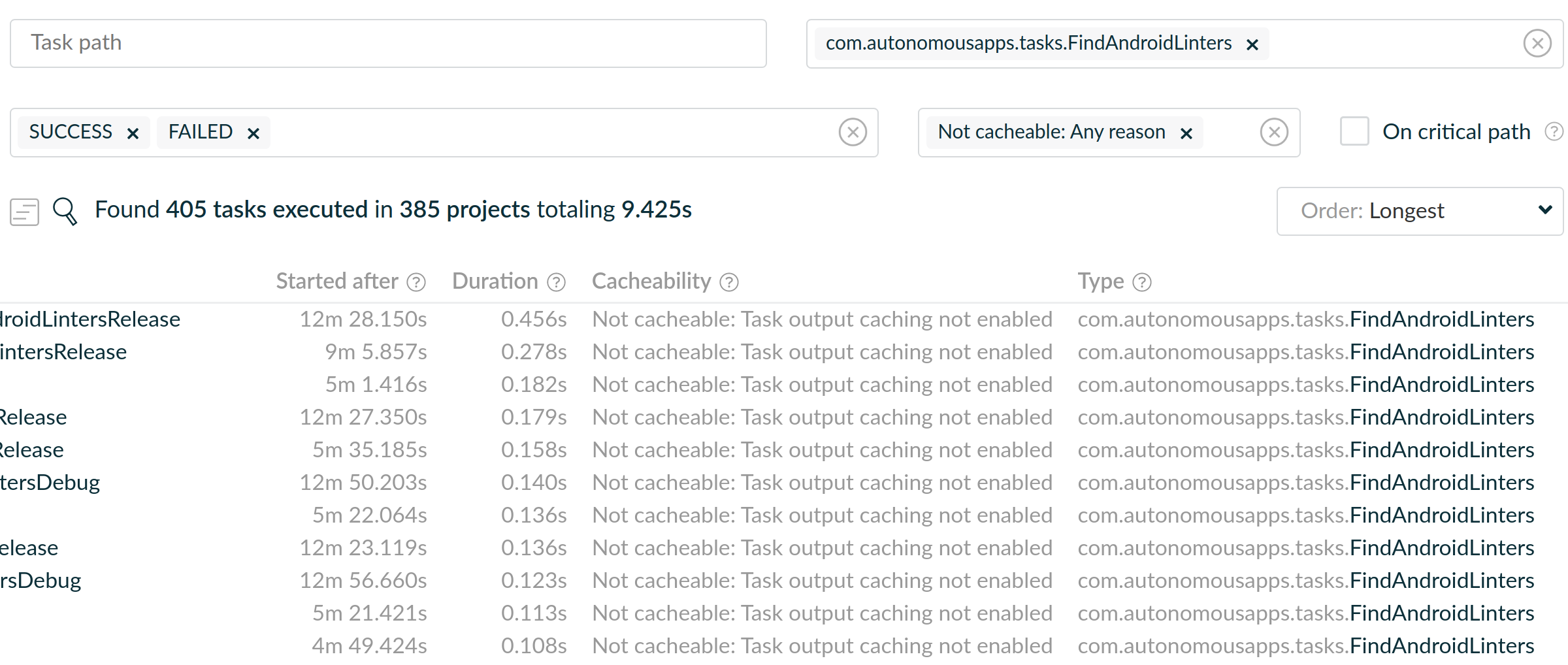Open help tooltip for Started after column
Screen dimensions: 1568x665
click(x=416, y=282)
